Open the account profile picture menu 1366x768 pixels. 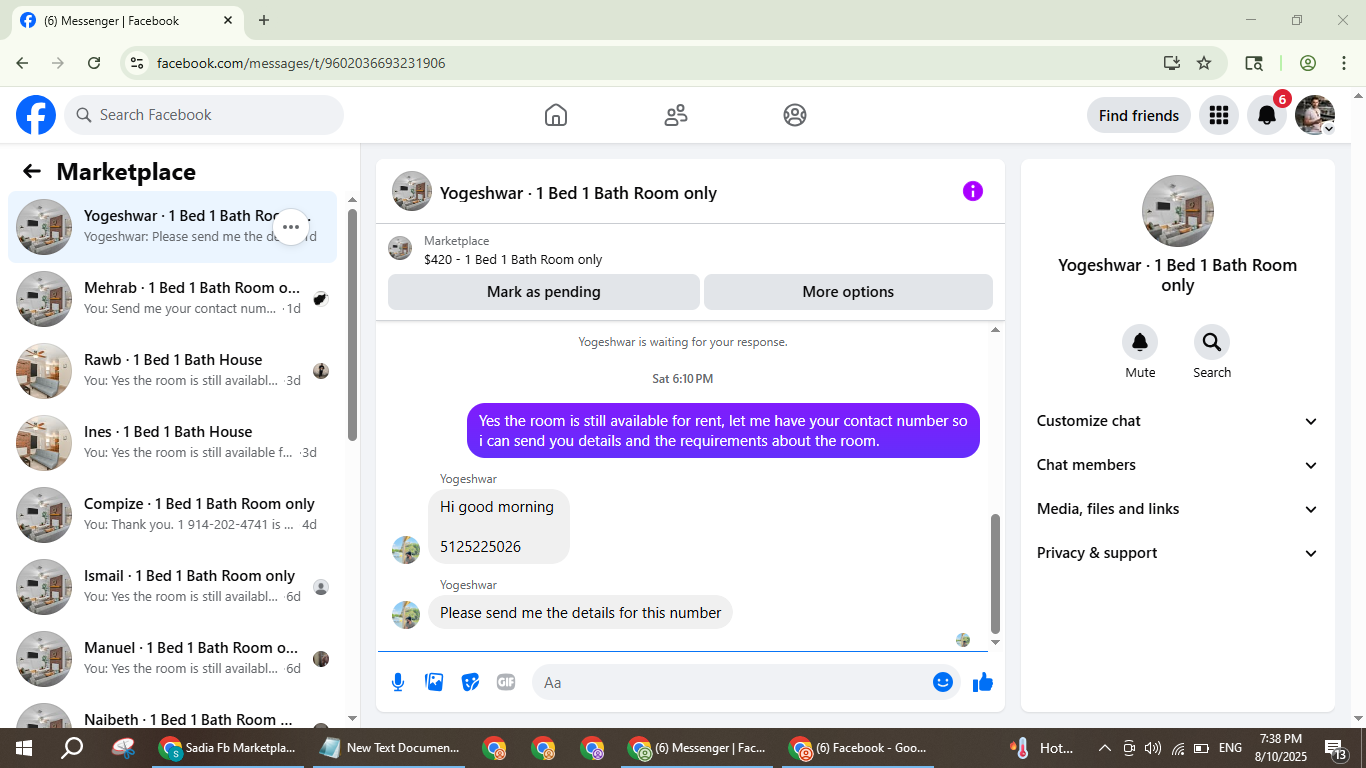coord(1315,115)
